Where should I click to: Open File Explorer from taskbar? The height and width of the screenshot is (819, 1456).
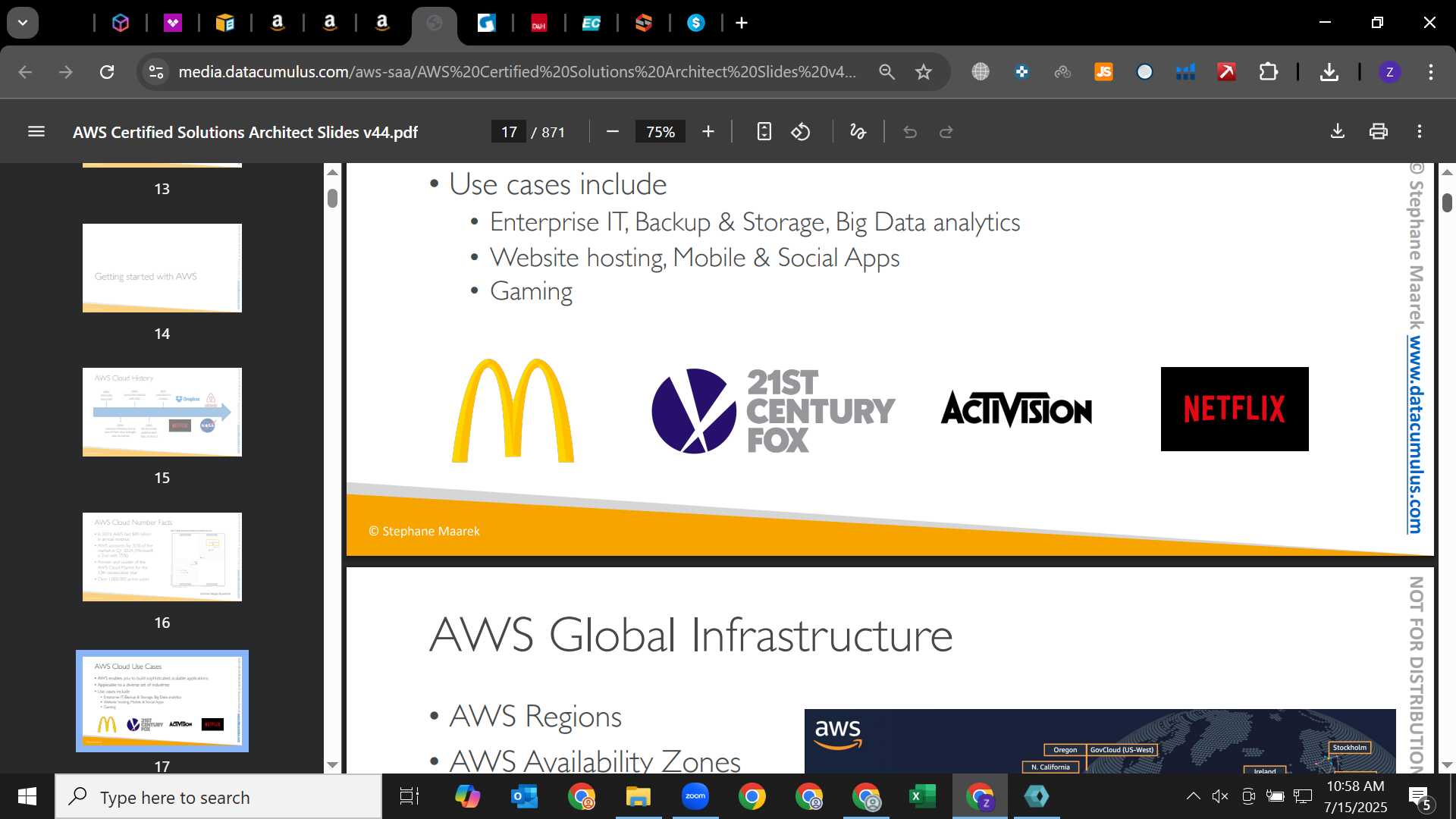[638, 797]
